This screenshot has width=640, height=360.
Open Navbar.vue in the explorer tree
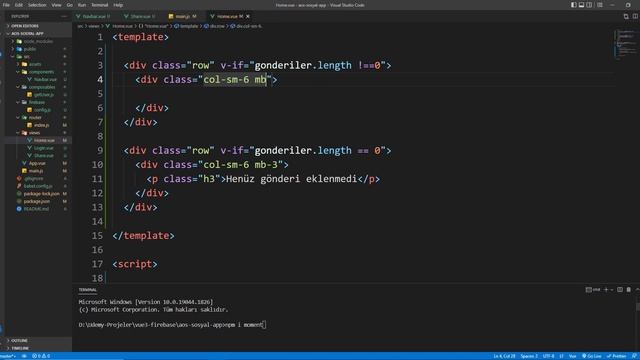point(45,79)
